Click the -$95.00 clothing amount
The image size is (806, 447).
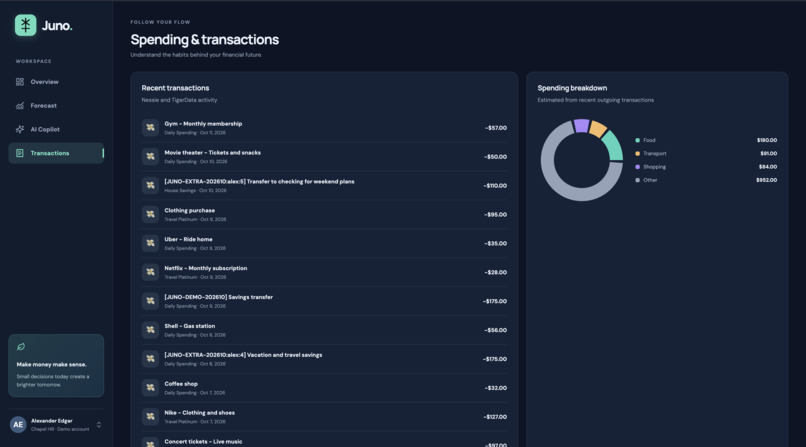(x=495, y=214)
